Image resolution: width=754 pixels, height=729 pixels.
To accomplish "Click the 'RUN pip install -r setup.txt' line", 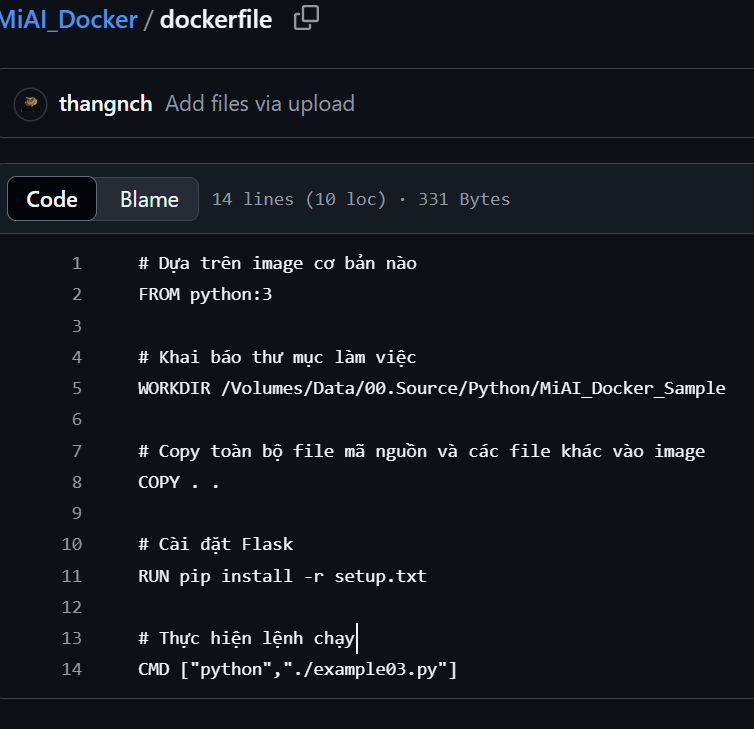I will (x=282, y=576).
